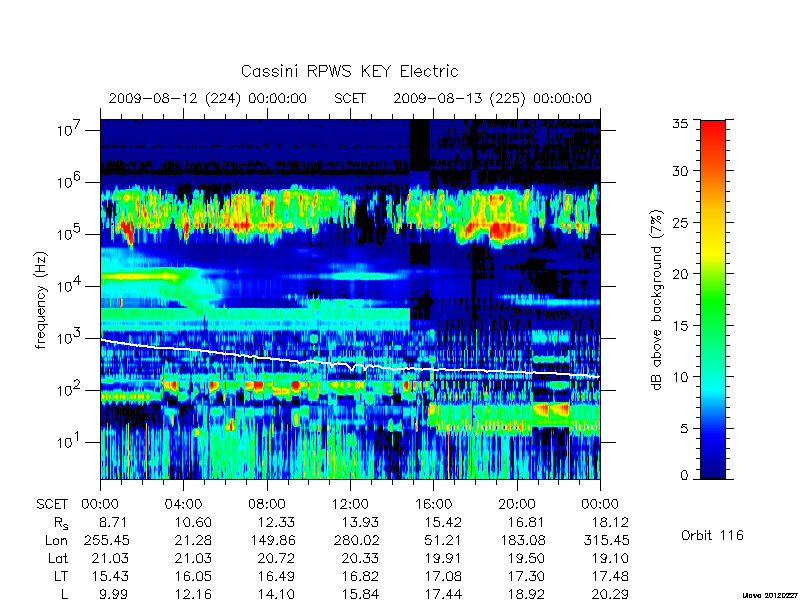Click the latitude value '19.91'
800x600 pixels.
443,558
